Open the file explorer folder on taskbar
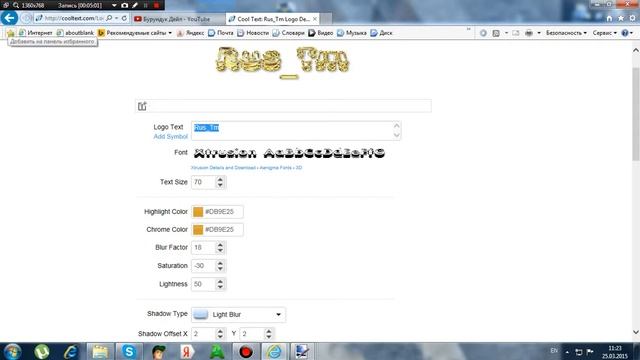640x360 pixels. tap(100, 351)
